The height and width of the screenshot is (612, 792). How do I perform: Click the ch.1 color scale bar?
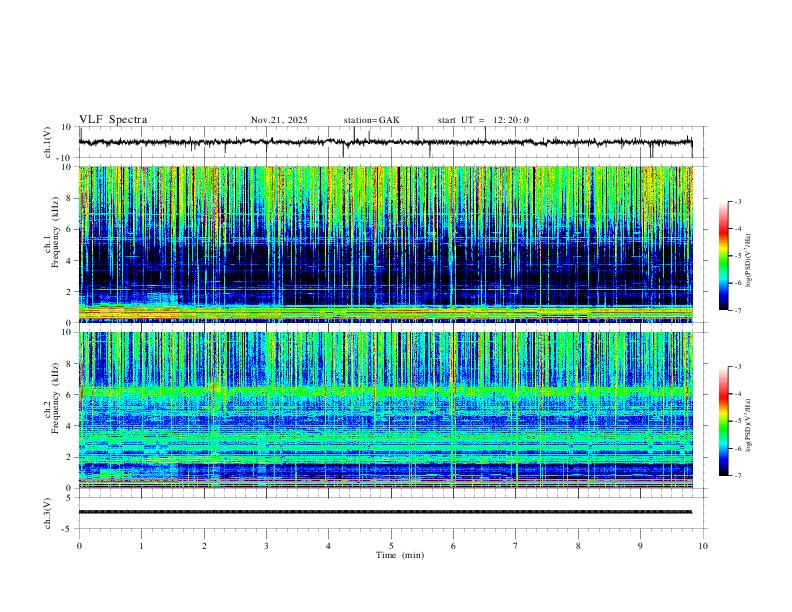[x=724, y=256]
